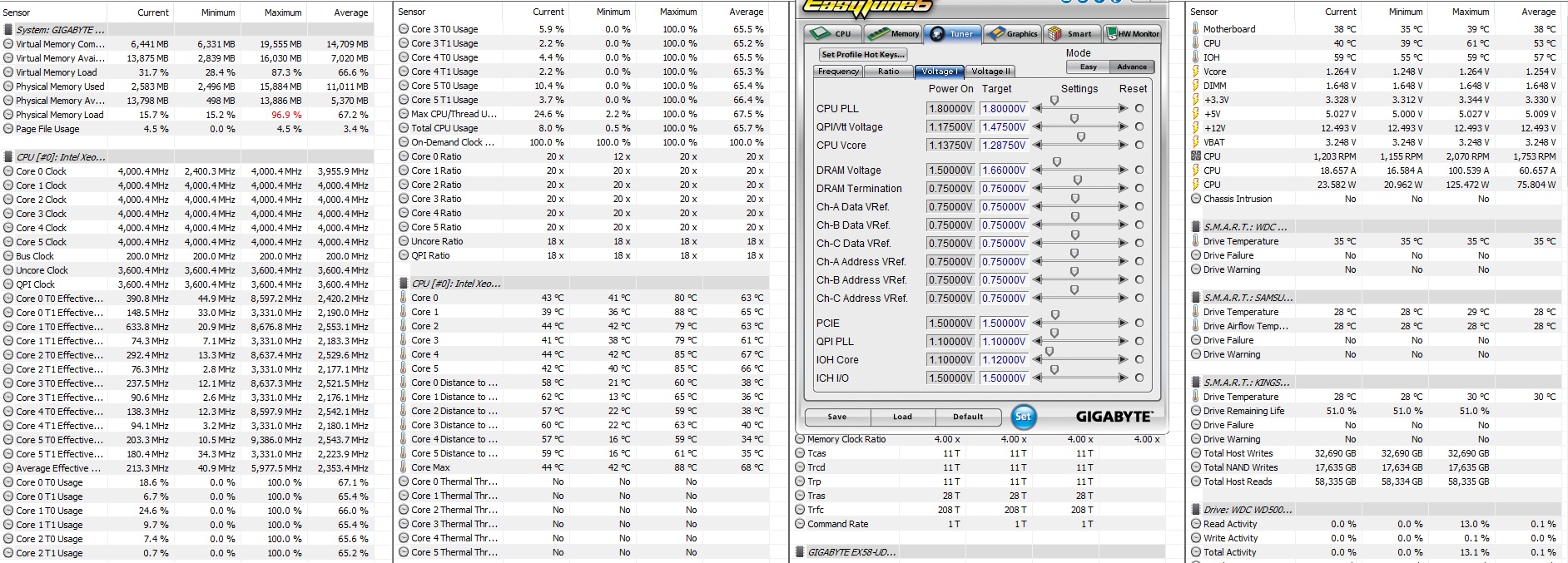Decrease QPI/Vtt Voltage with its left arrow
Image resolution: width=1568 pixels, height=563 pixels.
[1038, 126]
